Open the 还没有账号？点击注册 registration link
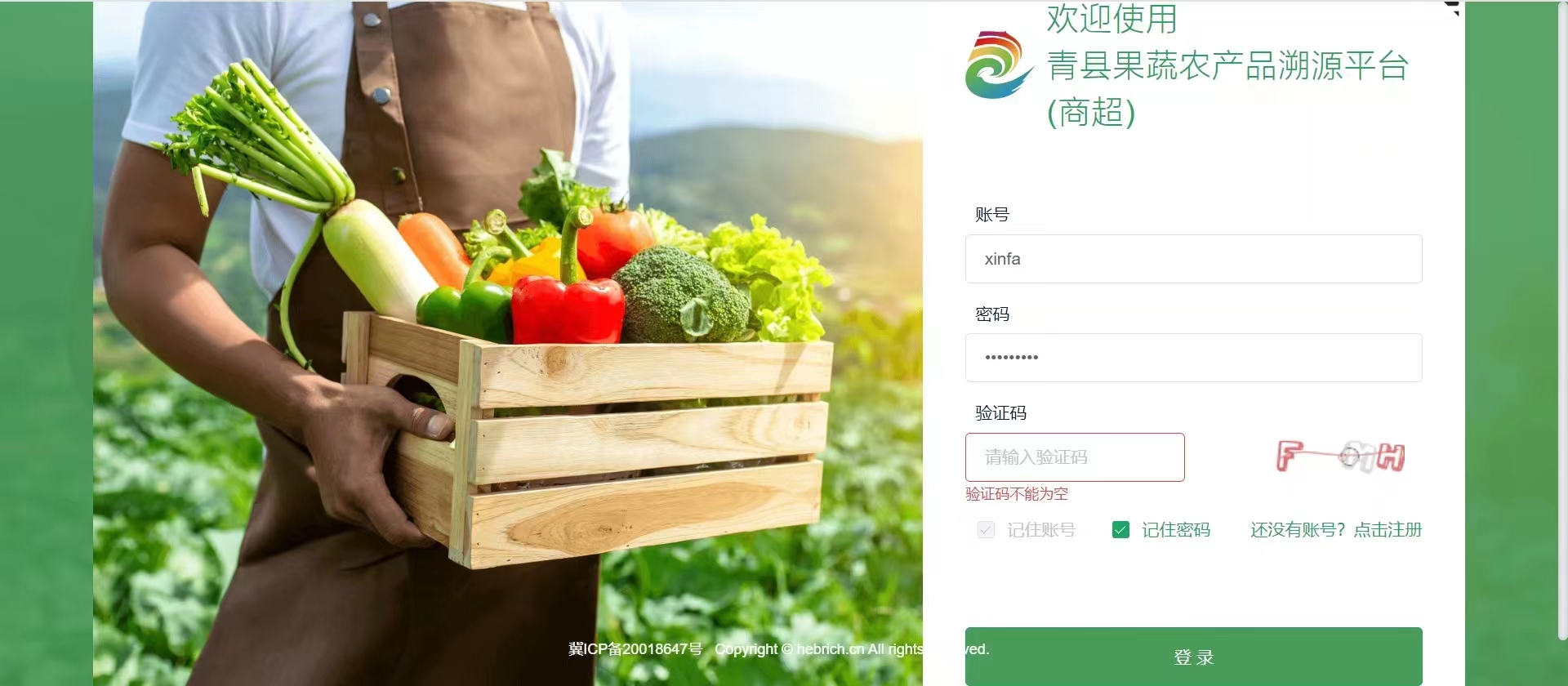This screenshot has height=686, width=1568. pos(1336,530)
